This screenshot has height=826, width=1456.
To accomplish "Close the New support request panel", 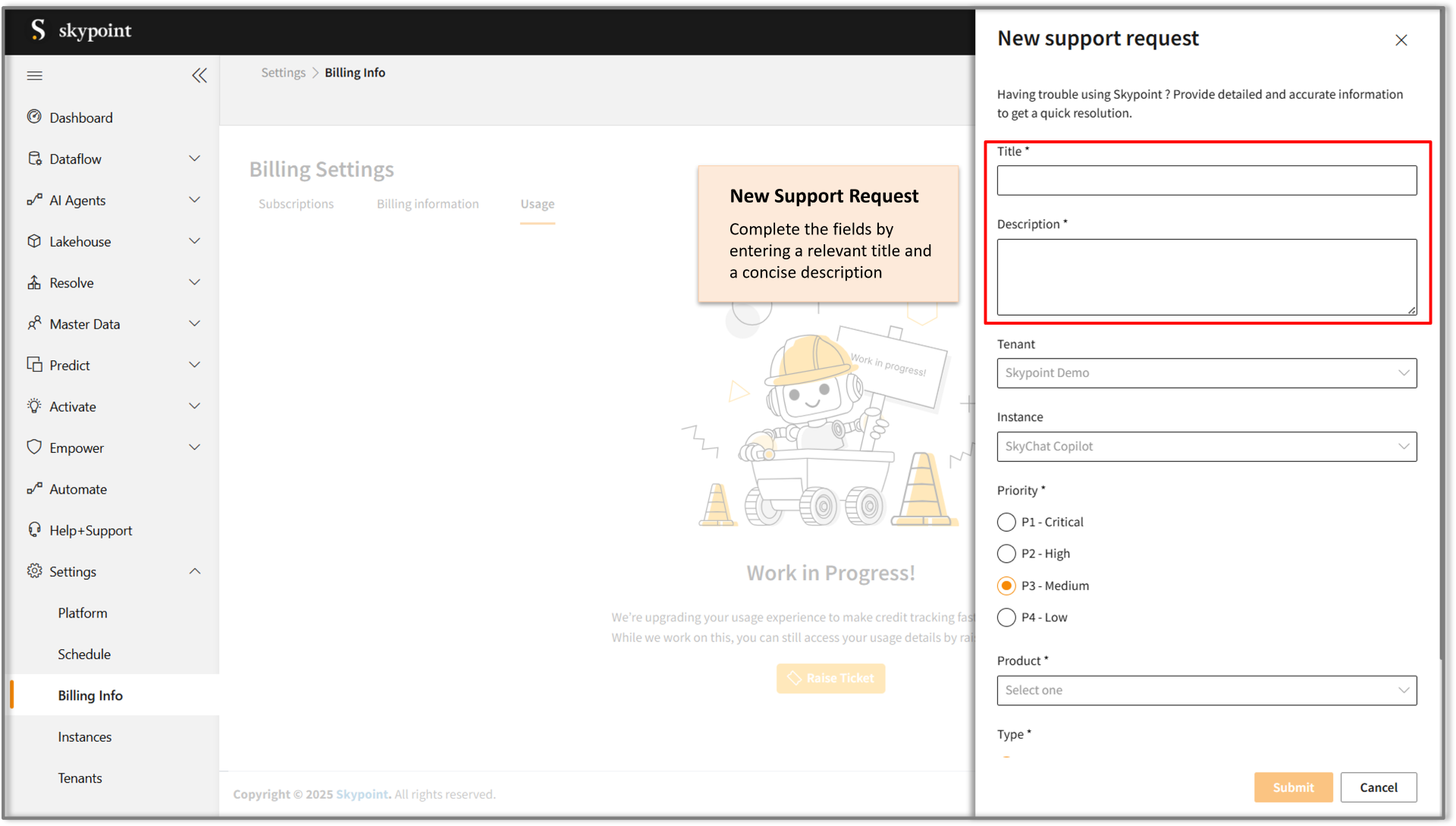I will tap(1401, 40).
